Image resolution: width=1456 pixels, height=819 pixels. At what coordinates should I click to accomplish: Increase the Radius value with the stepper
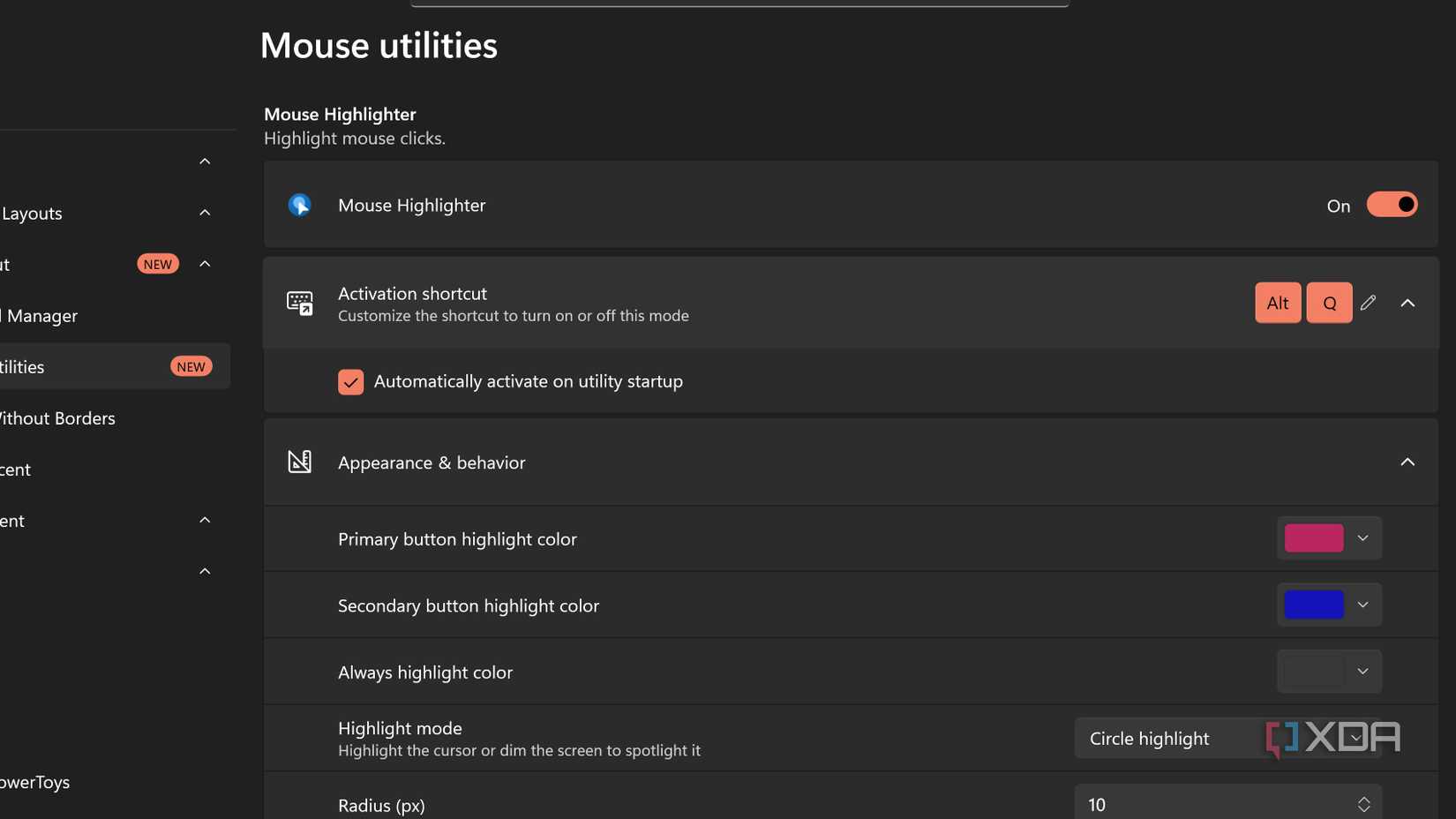pos(1363,799)
